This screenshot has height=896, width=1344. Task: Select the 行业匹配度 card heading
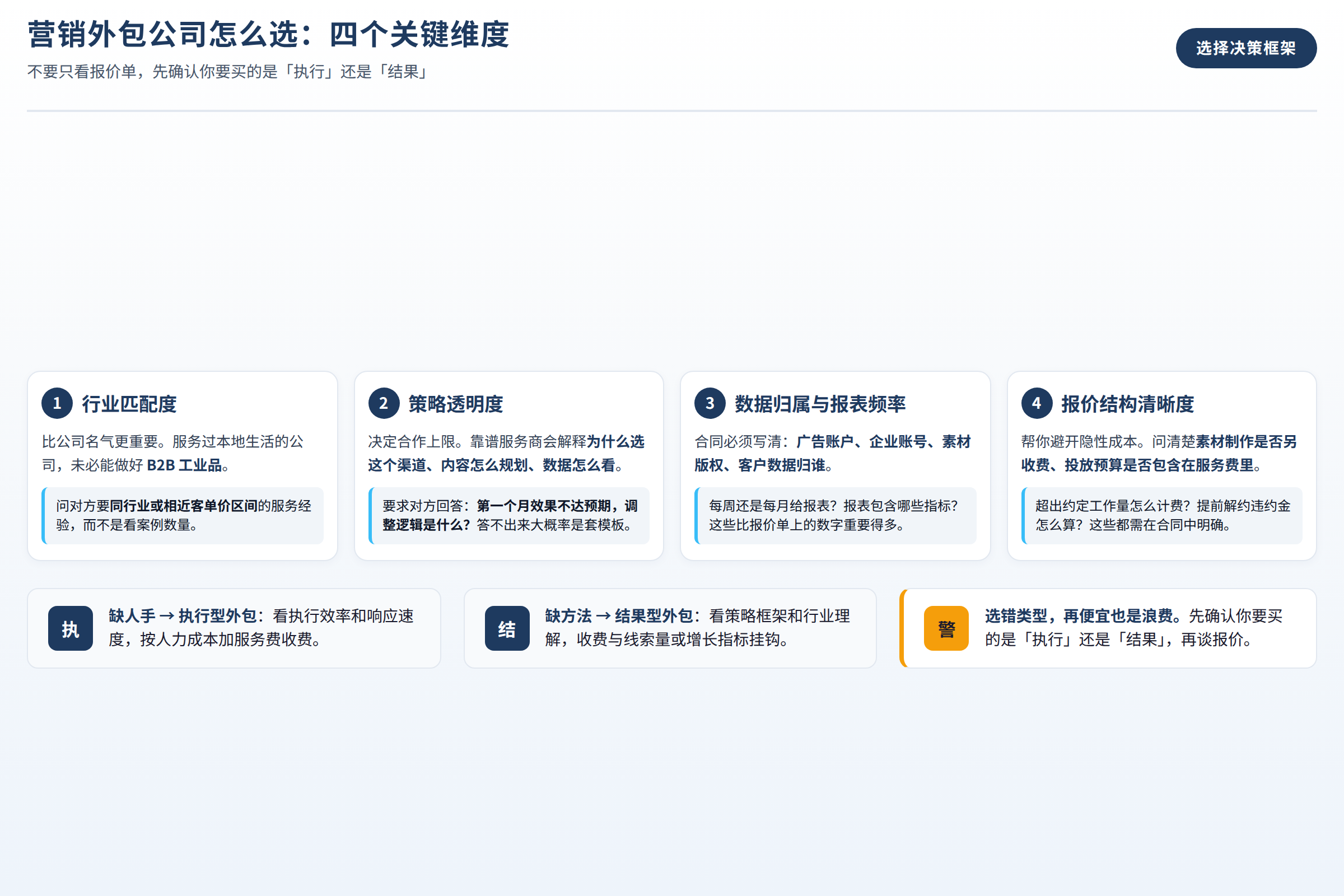tap(129, 404)
